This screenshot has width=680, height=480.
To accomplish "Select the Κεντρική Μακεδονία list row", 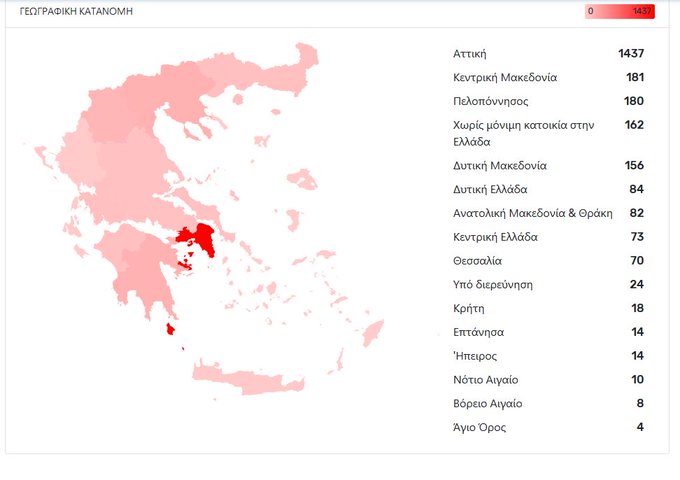I will [548, 78].
